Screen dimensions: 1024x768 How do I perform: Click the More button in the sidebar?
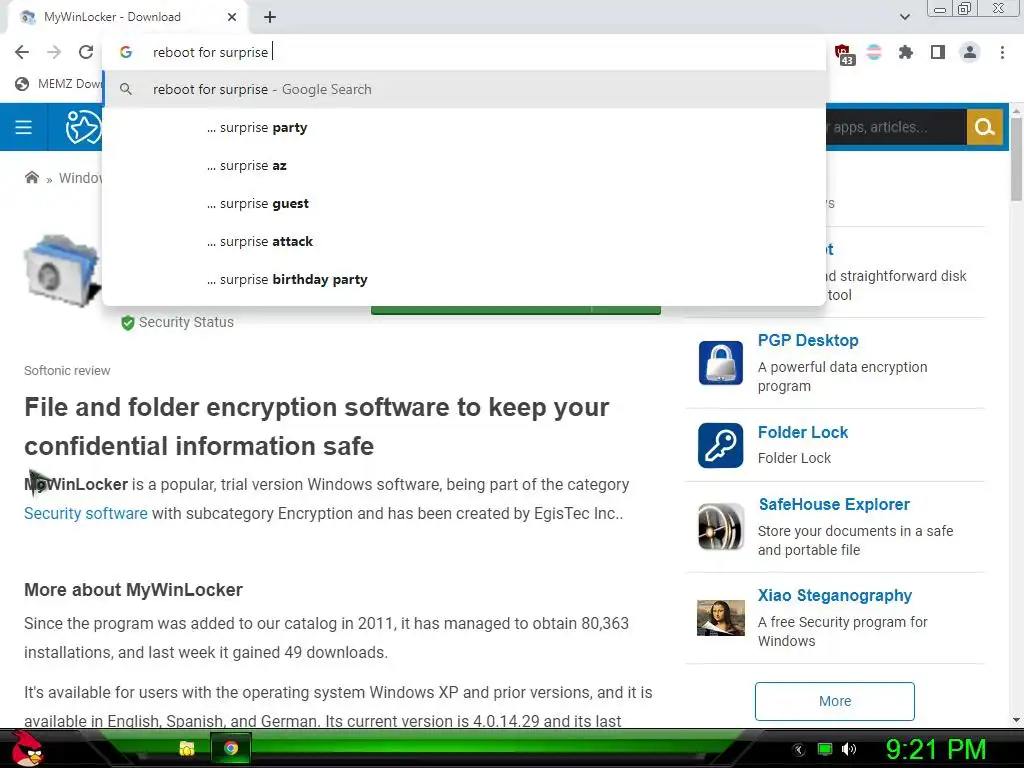pyautogui.click(x=835, y=701)
